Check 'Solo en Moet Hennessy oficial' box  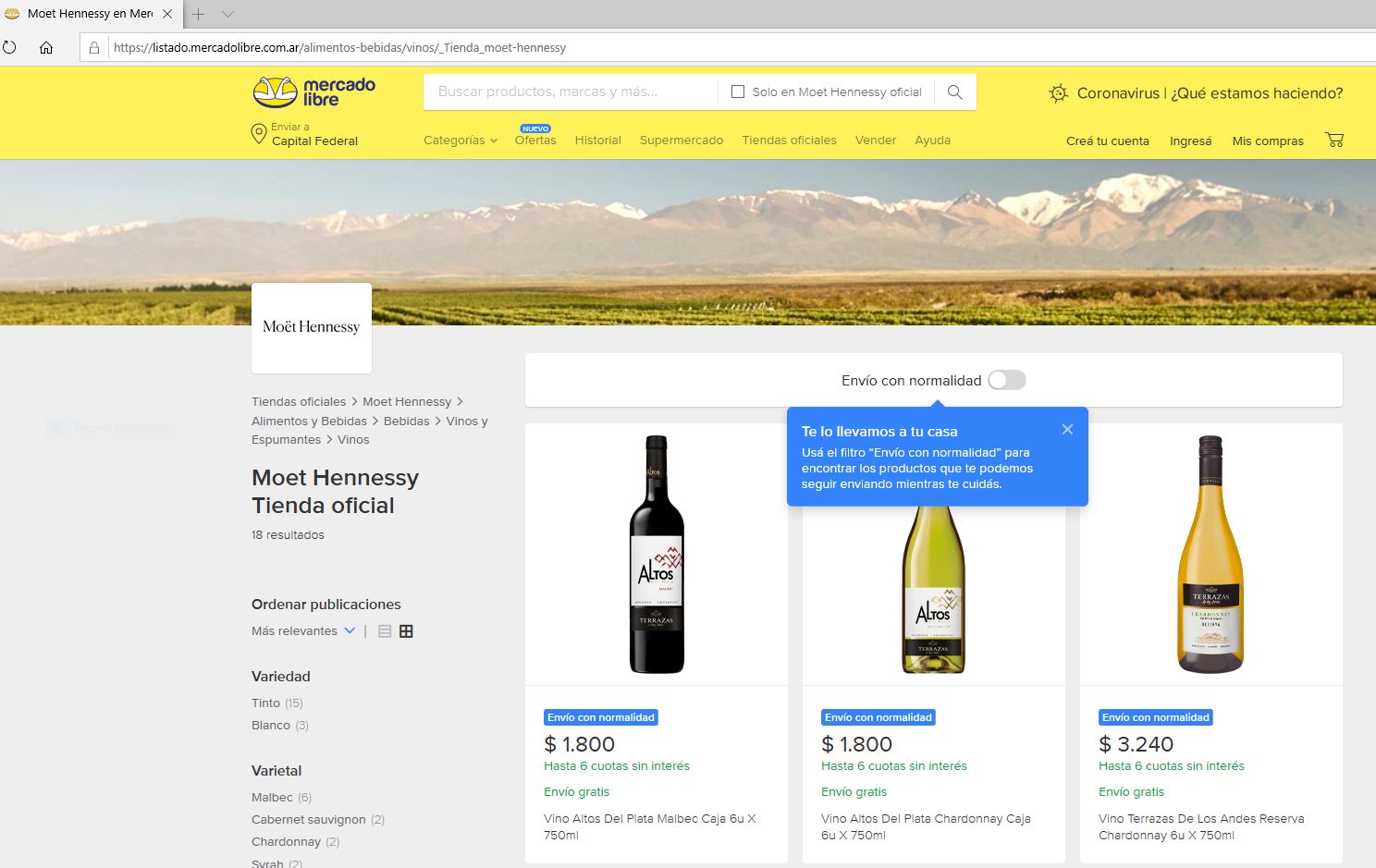pos(738,92)
